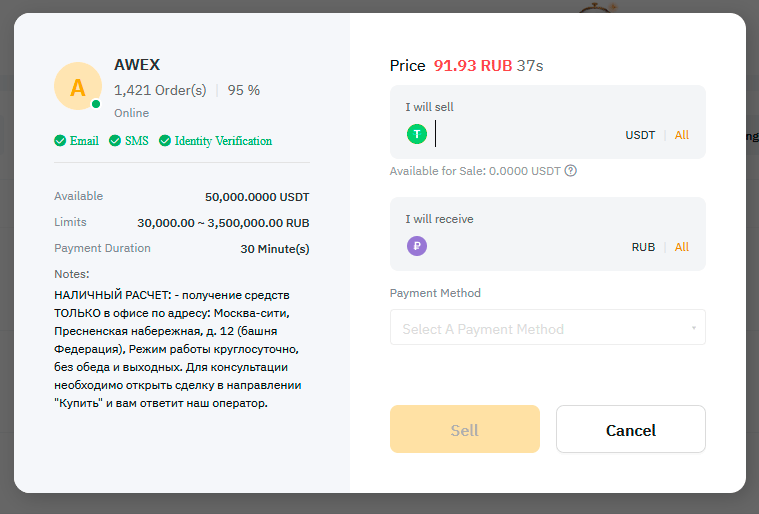Click the purple ruble currency icon
759x514 pixels.
tap(417, 246)
